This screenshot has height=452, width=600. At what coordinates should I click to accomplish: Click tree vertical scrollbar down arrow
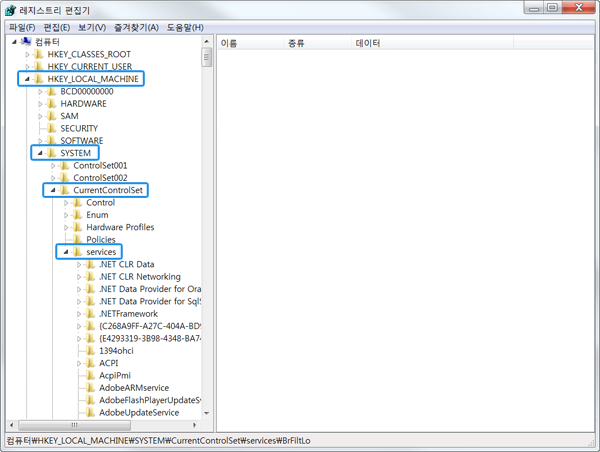(207, 413)
